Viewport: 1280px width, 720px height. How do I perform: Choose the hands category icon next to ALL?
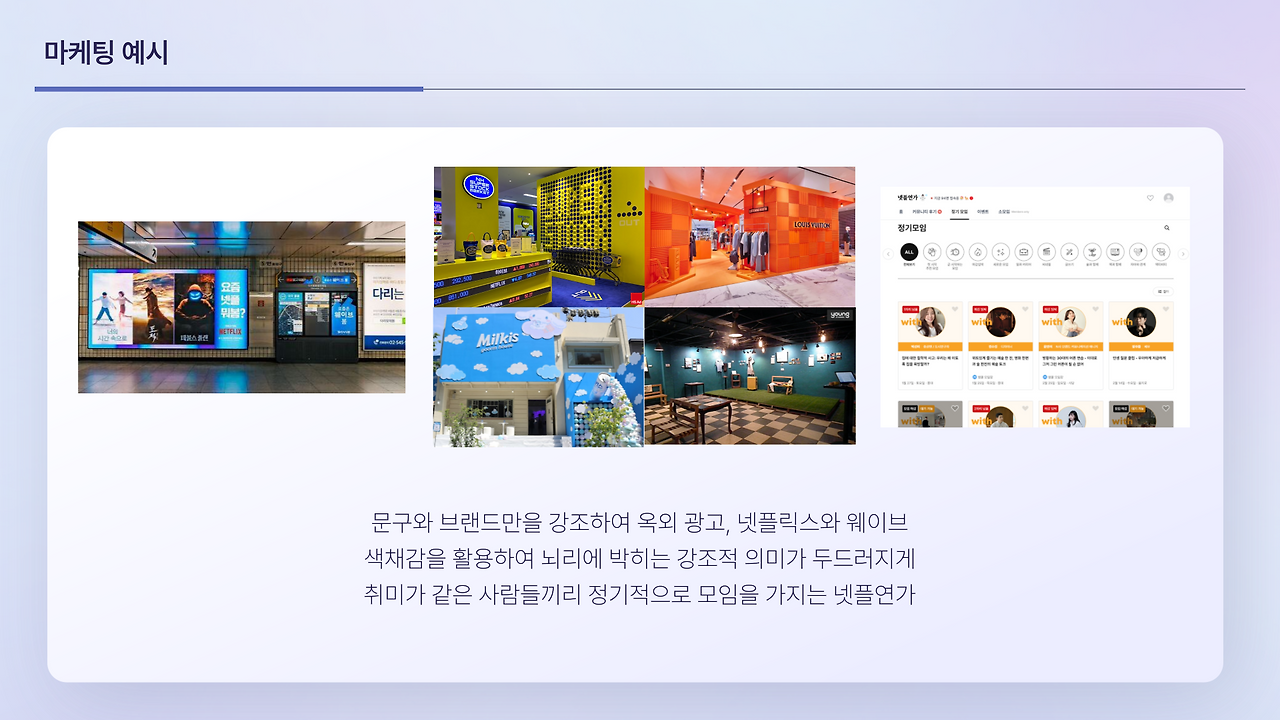tap(932, 253)
